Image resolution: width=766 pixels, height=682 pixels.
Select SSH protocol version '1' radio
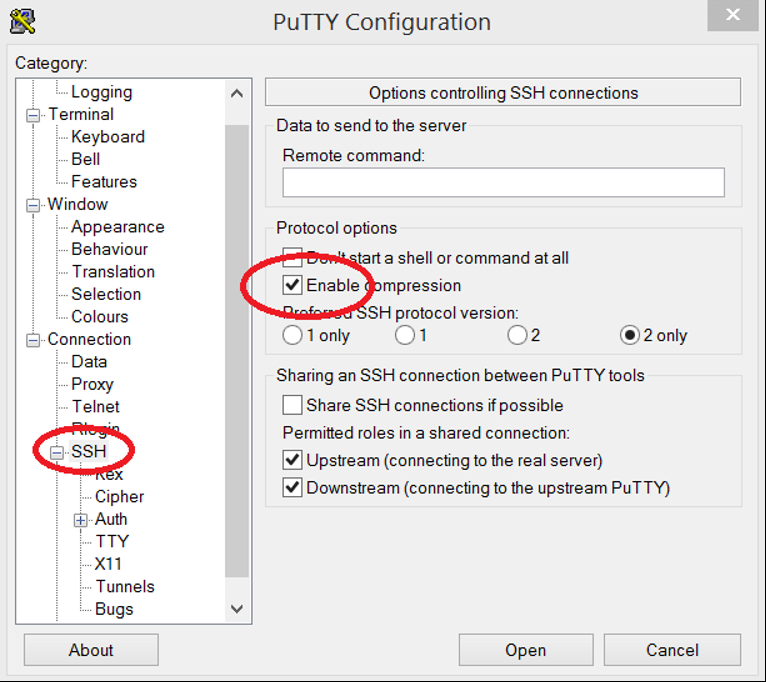pos(404,335)
